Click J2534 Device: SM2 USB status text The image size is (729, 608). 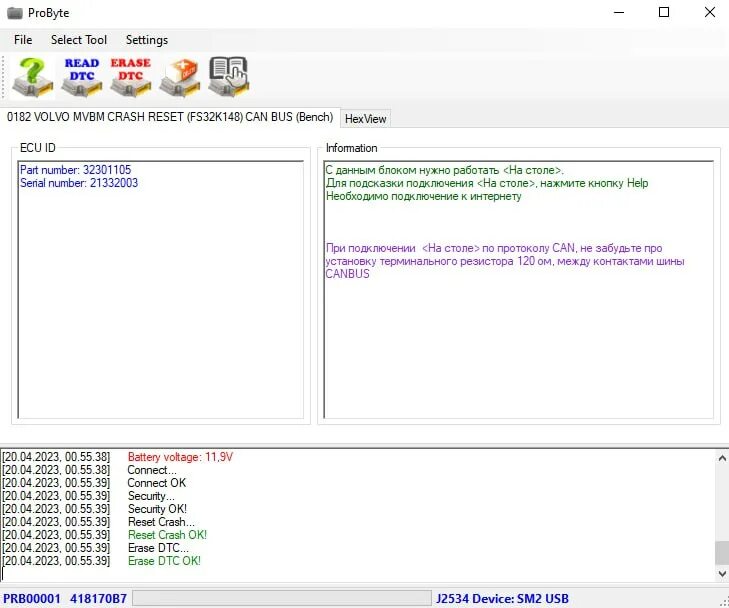[502, 598]
